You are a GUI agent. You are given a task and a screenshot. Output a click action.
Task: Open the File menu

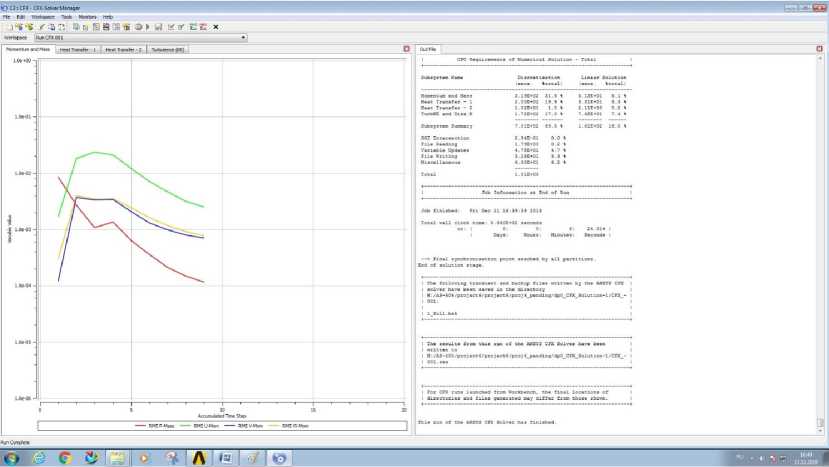6,17
